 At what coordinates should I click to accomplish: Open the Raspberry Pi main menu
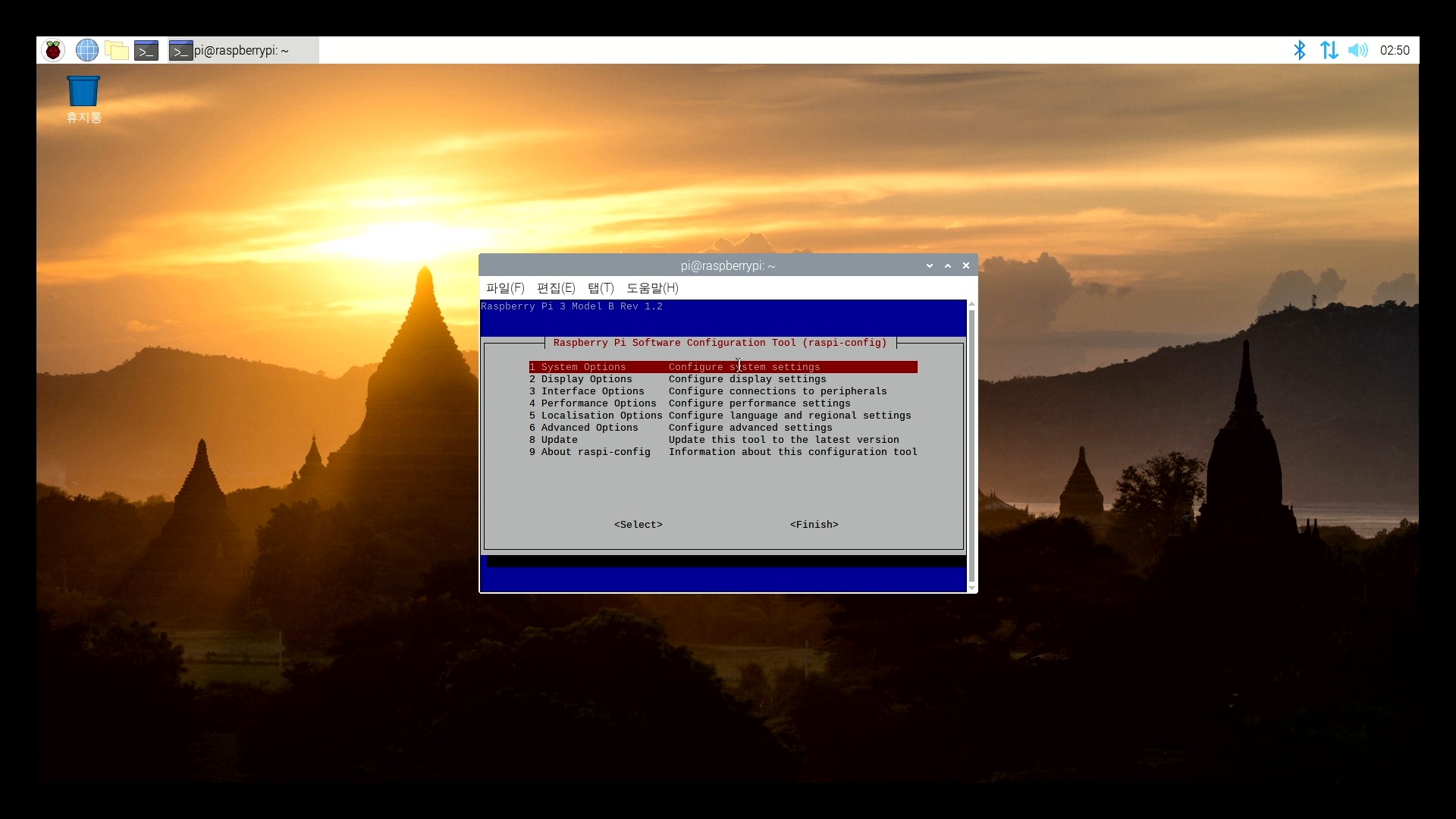click(53, 51)
